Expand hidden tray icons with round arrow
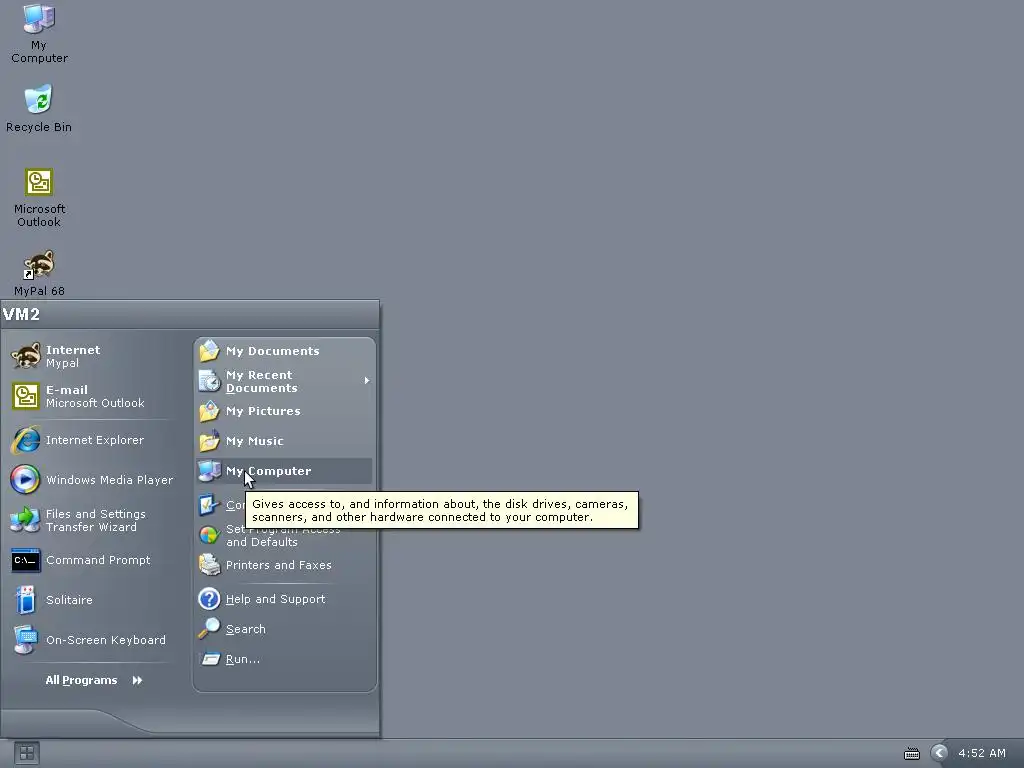1024x768 pixels. point(939,753)
